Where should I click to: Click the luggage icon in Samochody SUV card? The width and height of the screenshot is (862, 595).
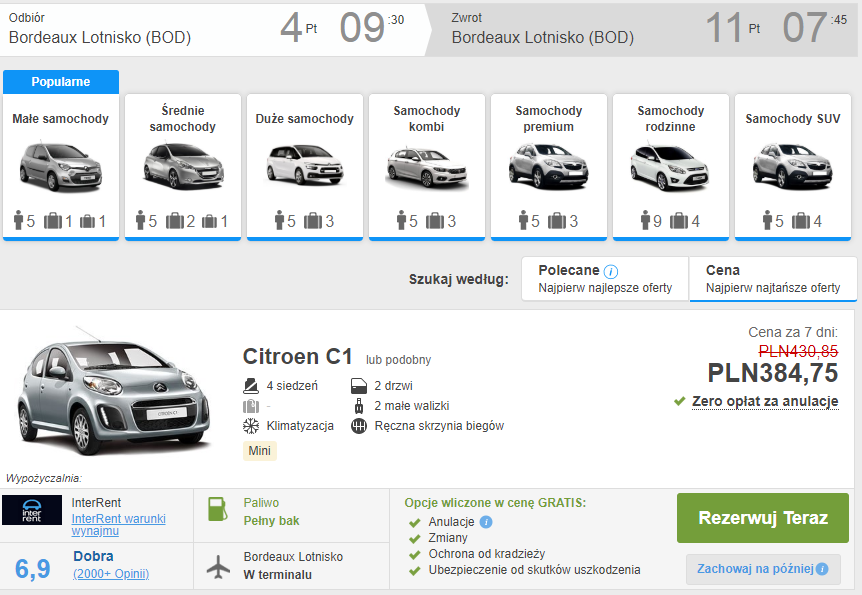(802, 221)
